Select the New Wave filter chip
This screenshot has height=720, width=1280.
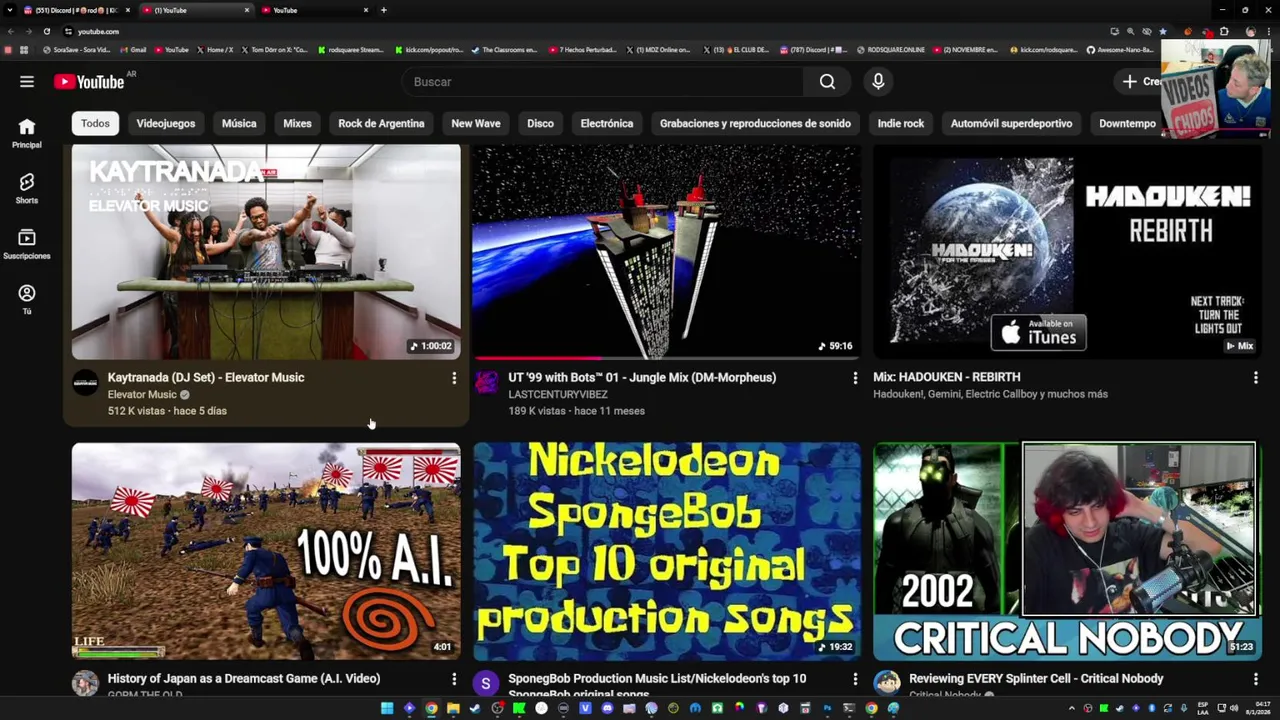coord(476,124)
